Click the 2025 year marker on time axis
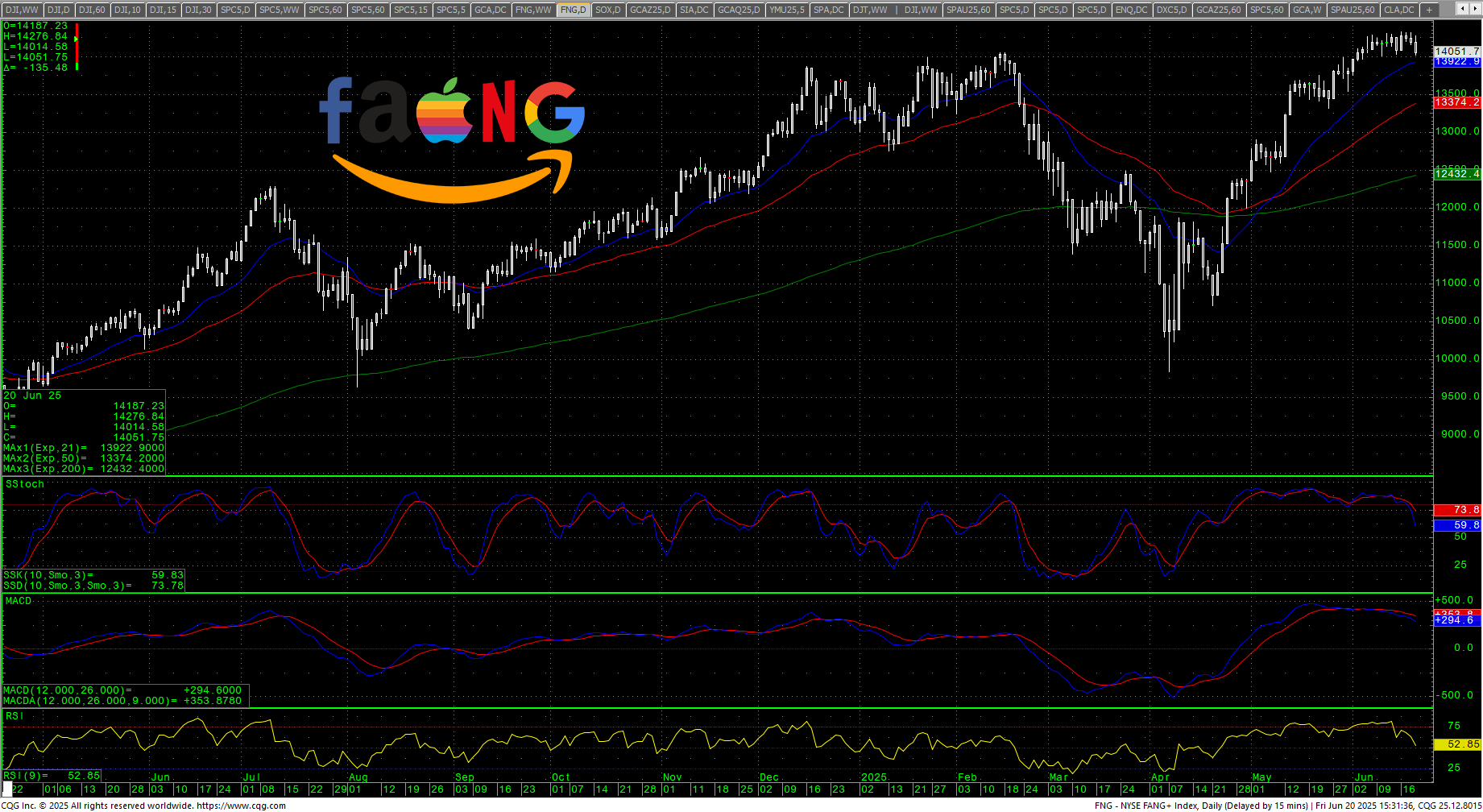This screenshot has width=1483, height=812. point(874,777)
